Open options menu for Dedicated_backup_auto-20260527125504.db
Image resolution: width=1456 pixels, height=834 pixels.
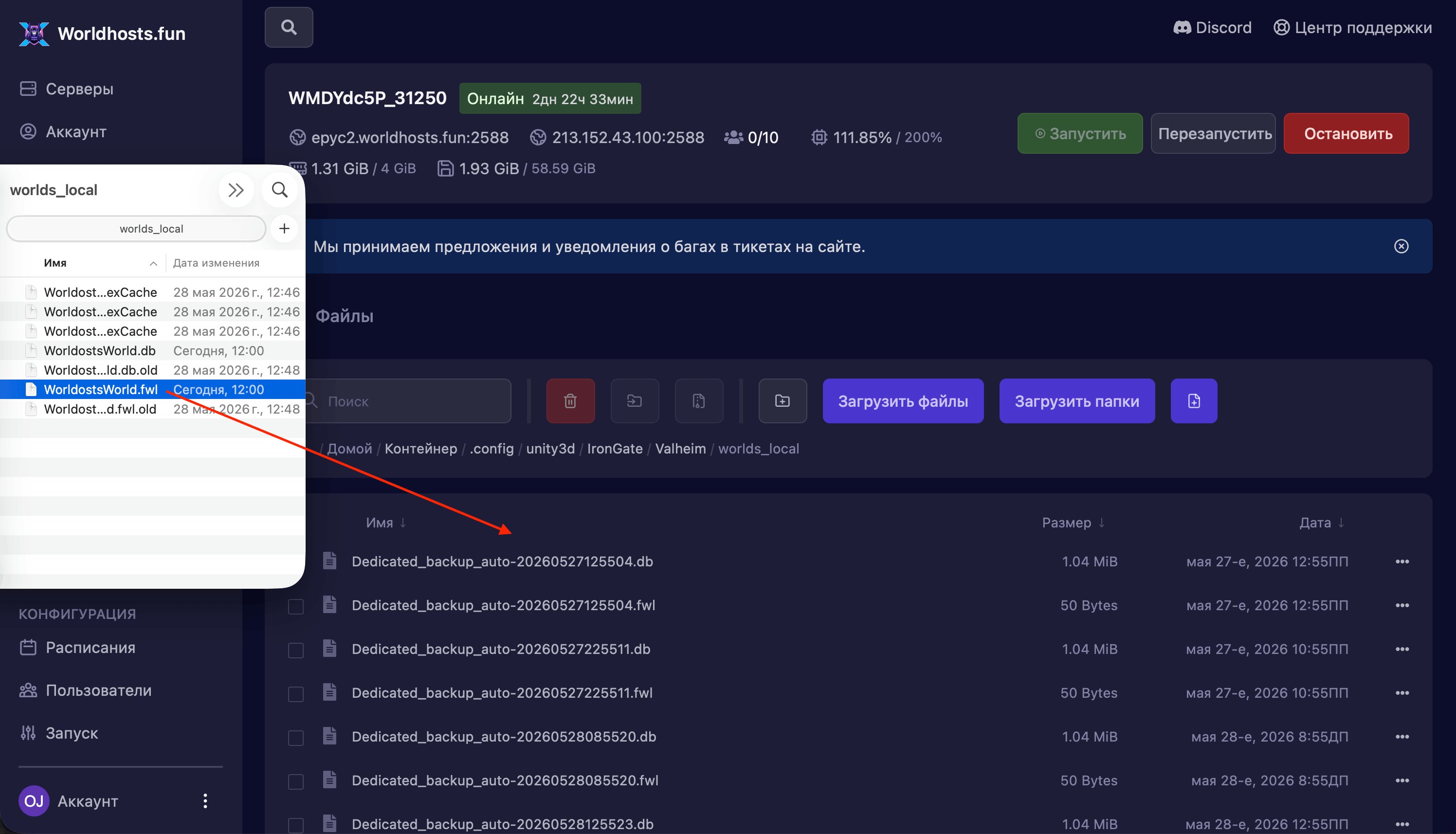(1401, 562)
